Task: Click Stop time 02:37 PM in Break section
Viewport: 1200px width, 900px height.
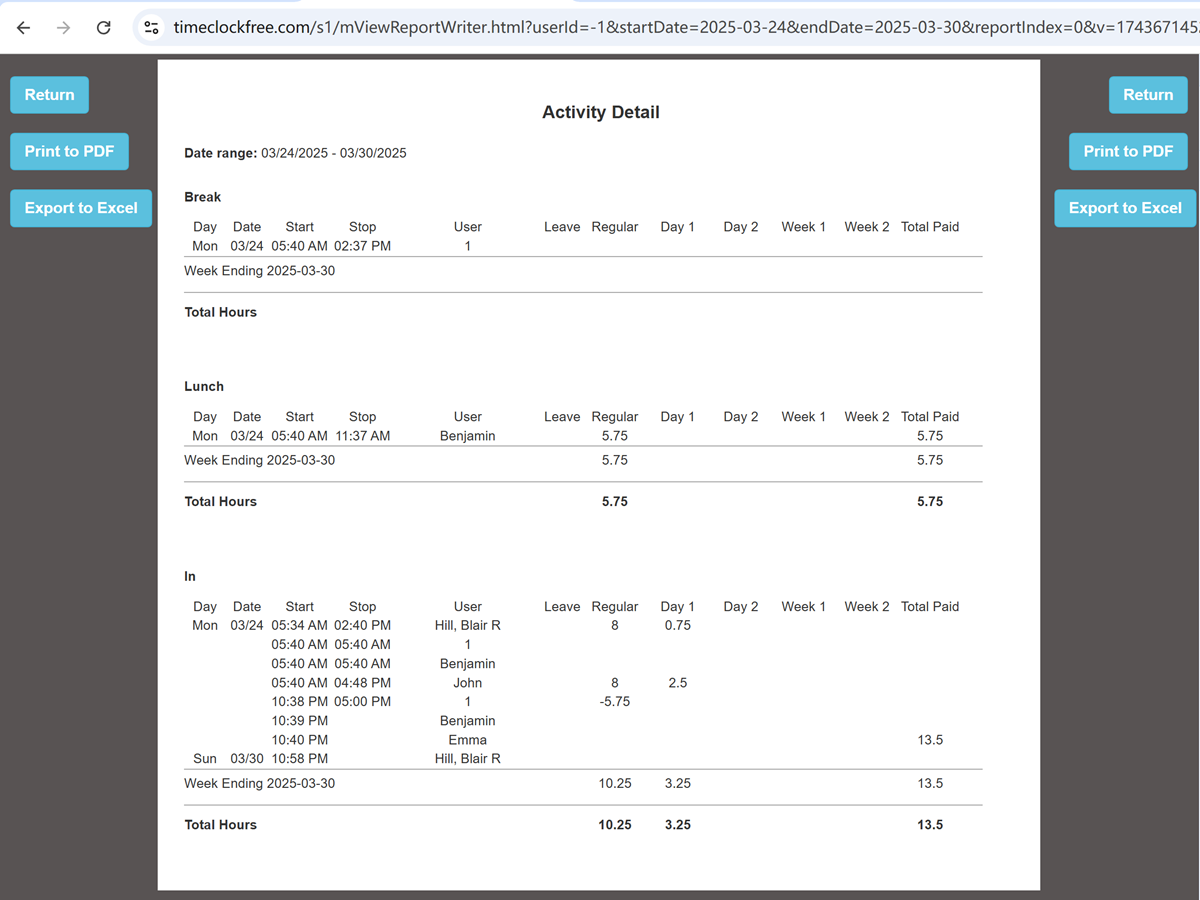Action: pyautogui.click(x=362, y=246)
